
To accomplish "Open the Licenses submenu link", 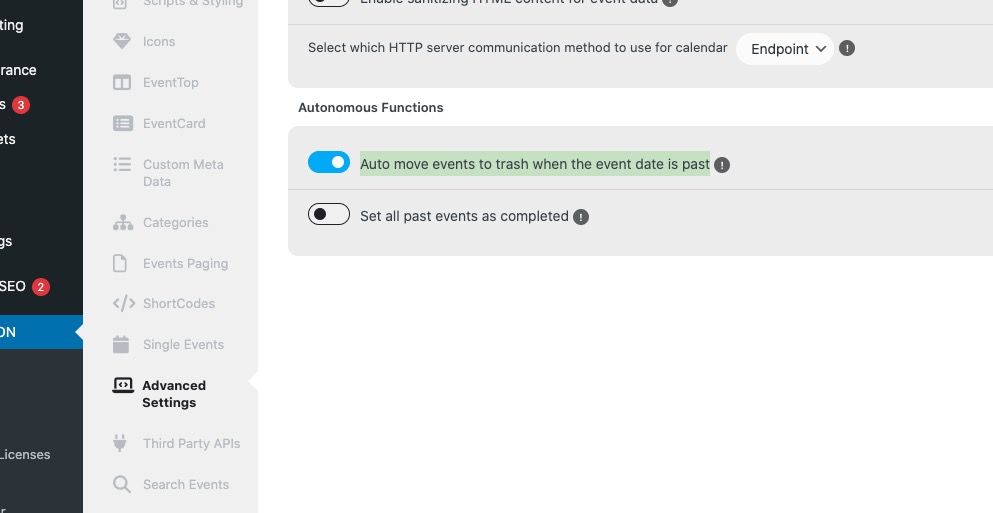I will [25, 454].
